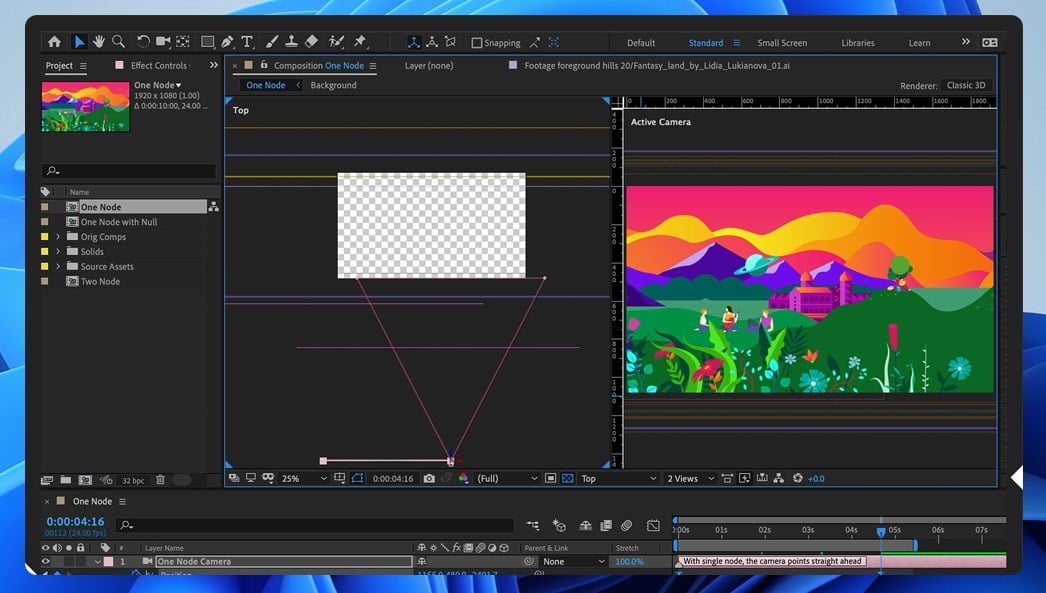Select the Hand tool
The width and height of the screenshot is (1046, 593).
(99, 42)
